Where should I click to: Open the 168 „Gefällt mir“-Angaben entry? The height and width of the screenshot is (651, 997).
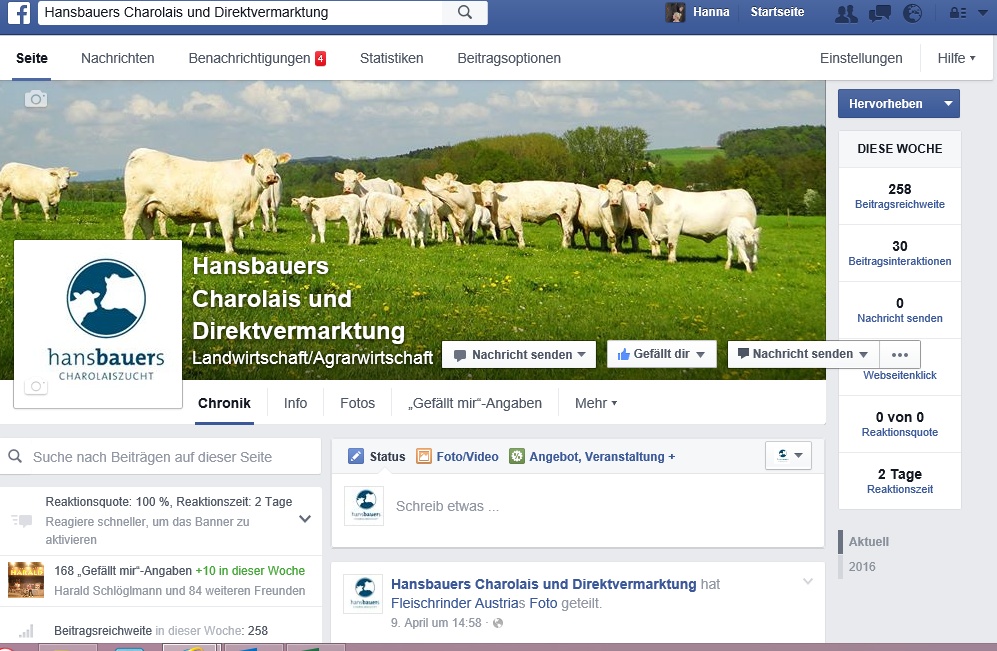pyautogui.click(x=123, y=571)
